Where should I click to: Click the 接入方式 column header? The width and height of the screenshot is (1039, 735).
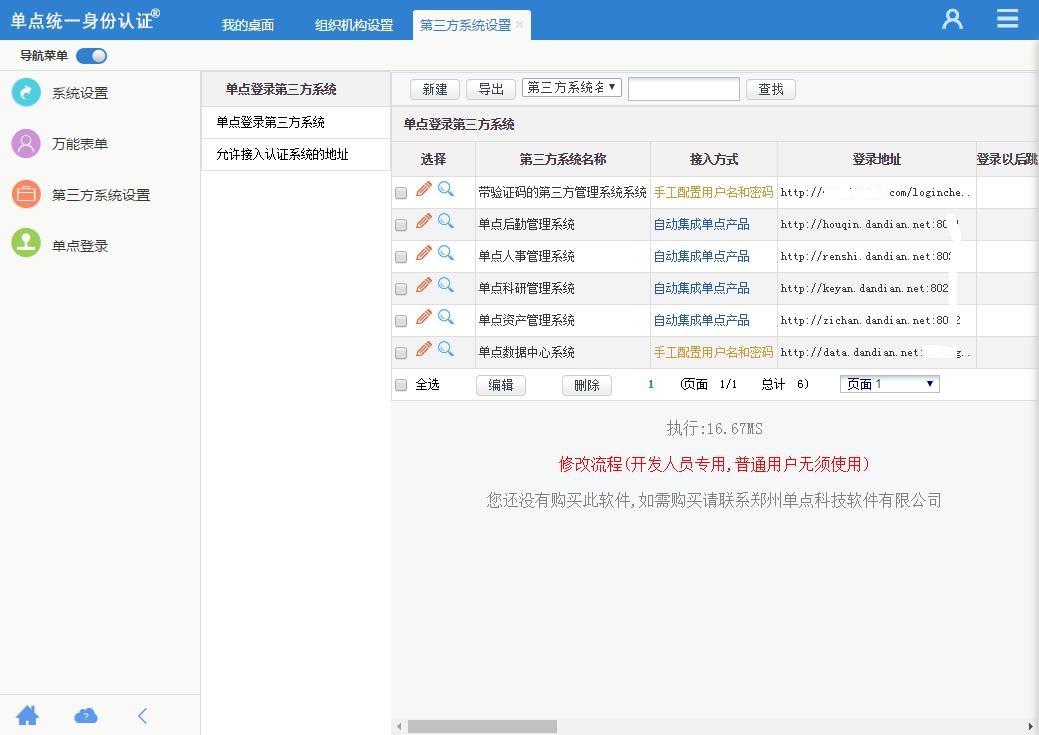coord(714,159)
